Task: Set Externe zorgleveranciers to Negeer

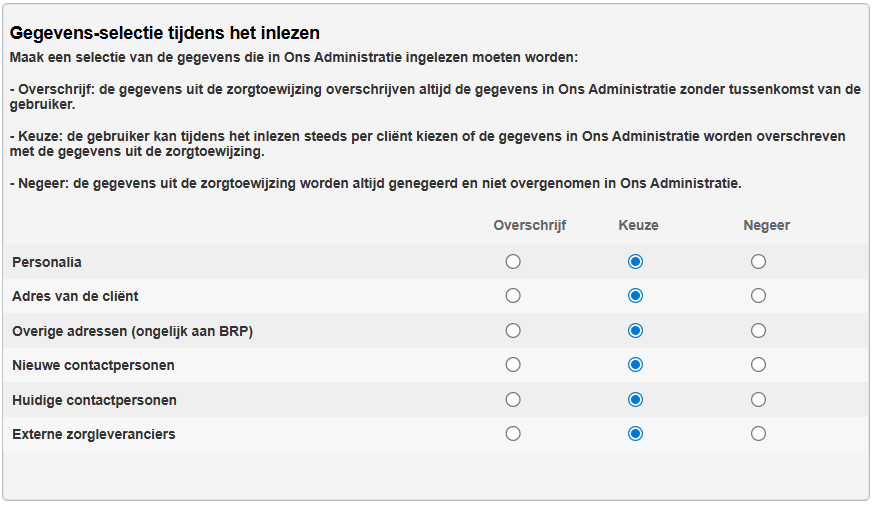Action: [758, 433]
